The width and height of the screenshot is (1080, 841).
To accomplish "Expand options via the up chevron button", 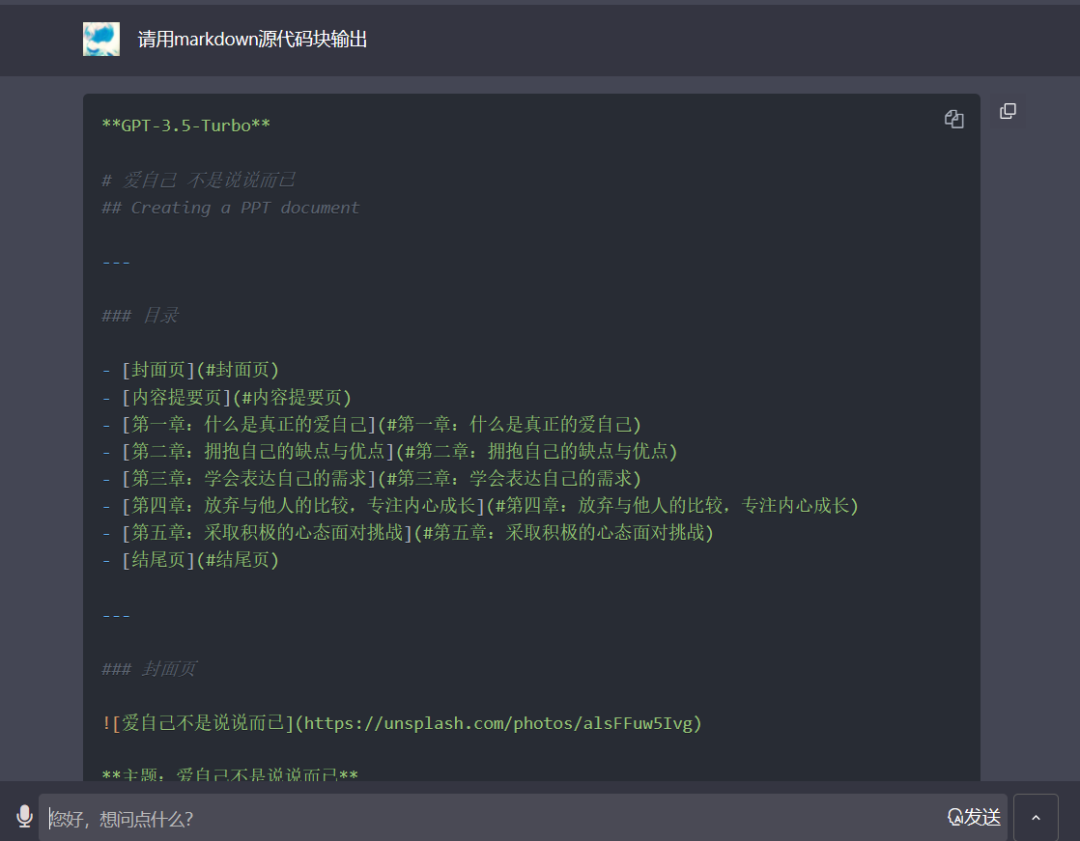I will click(x=1036, y=817).
